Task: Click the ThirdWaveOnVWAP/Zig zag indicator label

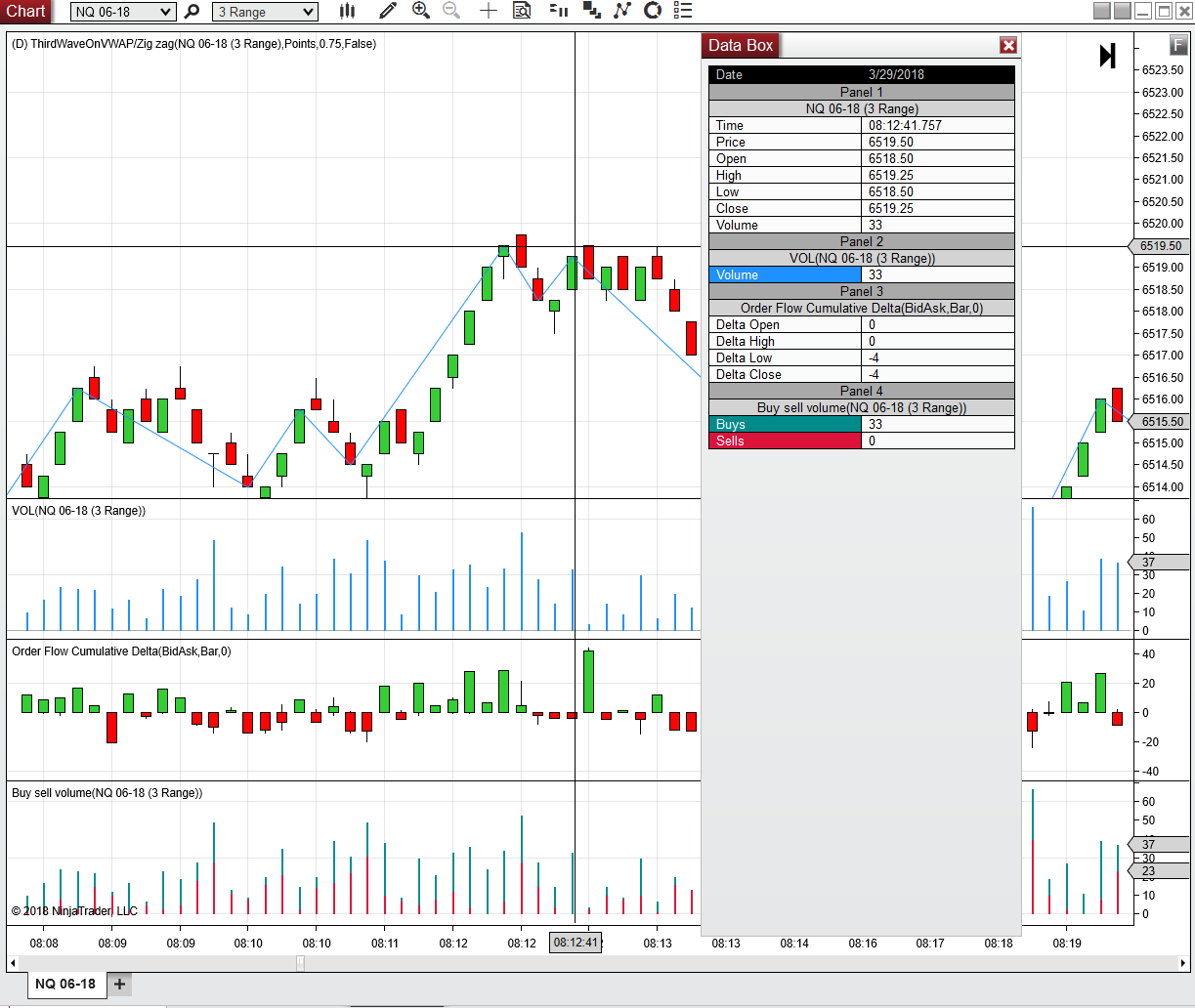Action: pos(193,44)
